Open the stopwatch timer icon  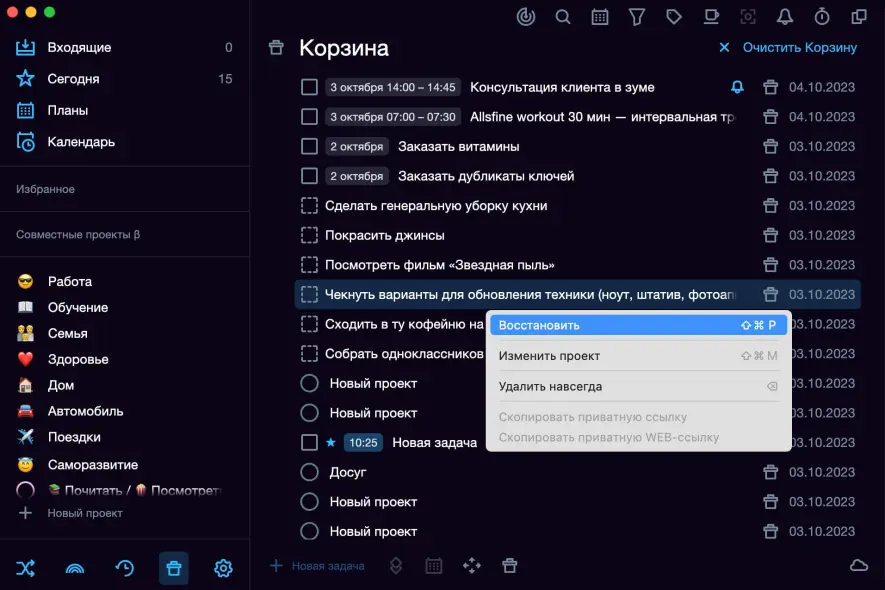click(822, 17)
